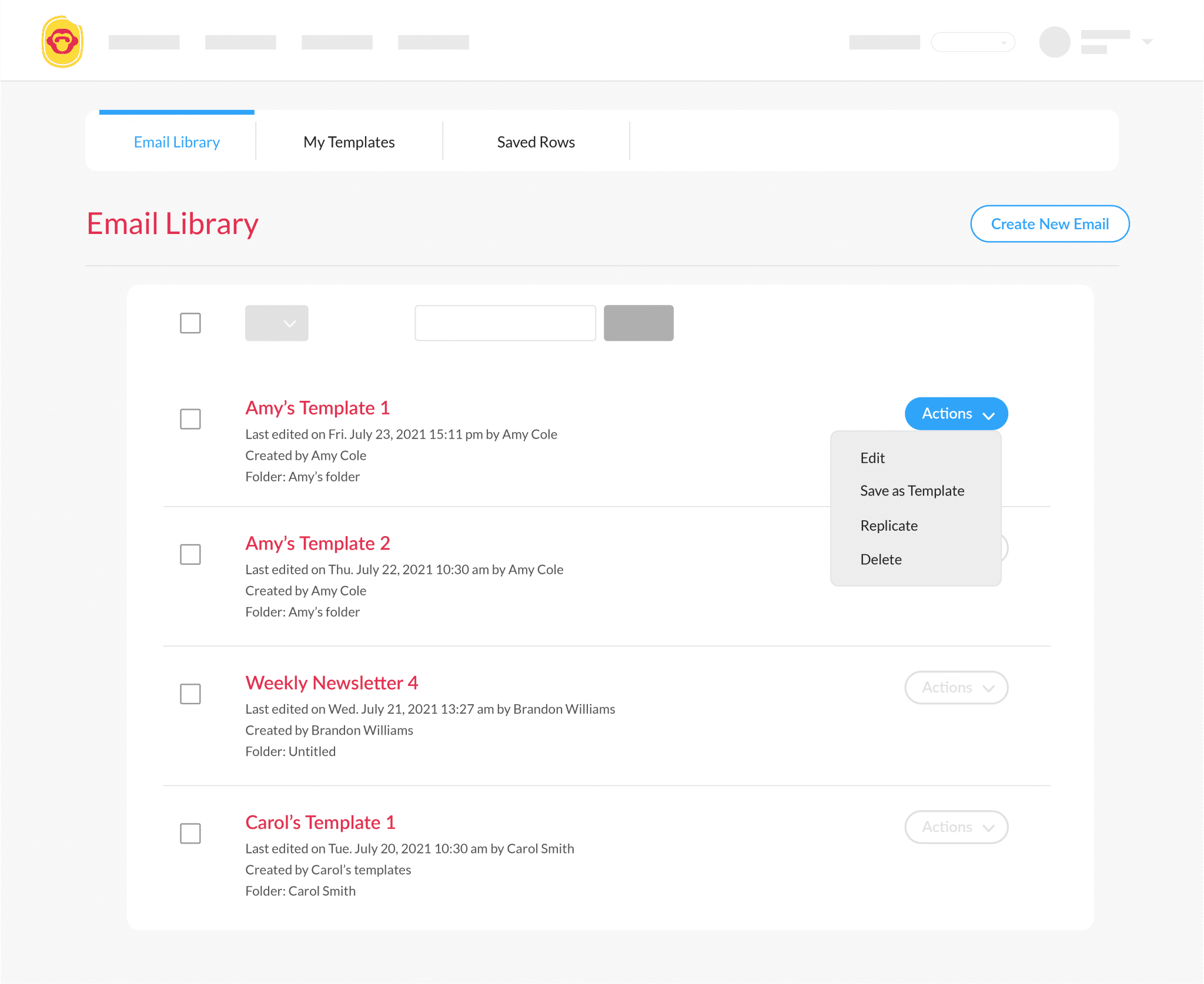Image resolution: width=1204 pixels, height=984 pixels.
Task: Click 'Folder: Carol Smith' text
Action: click(300, 891)
